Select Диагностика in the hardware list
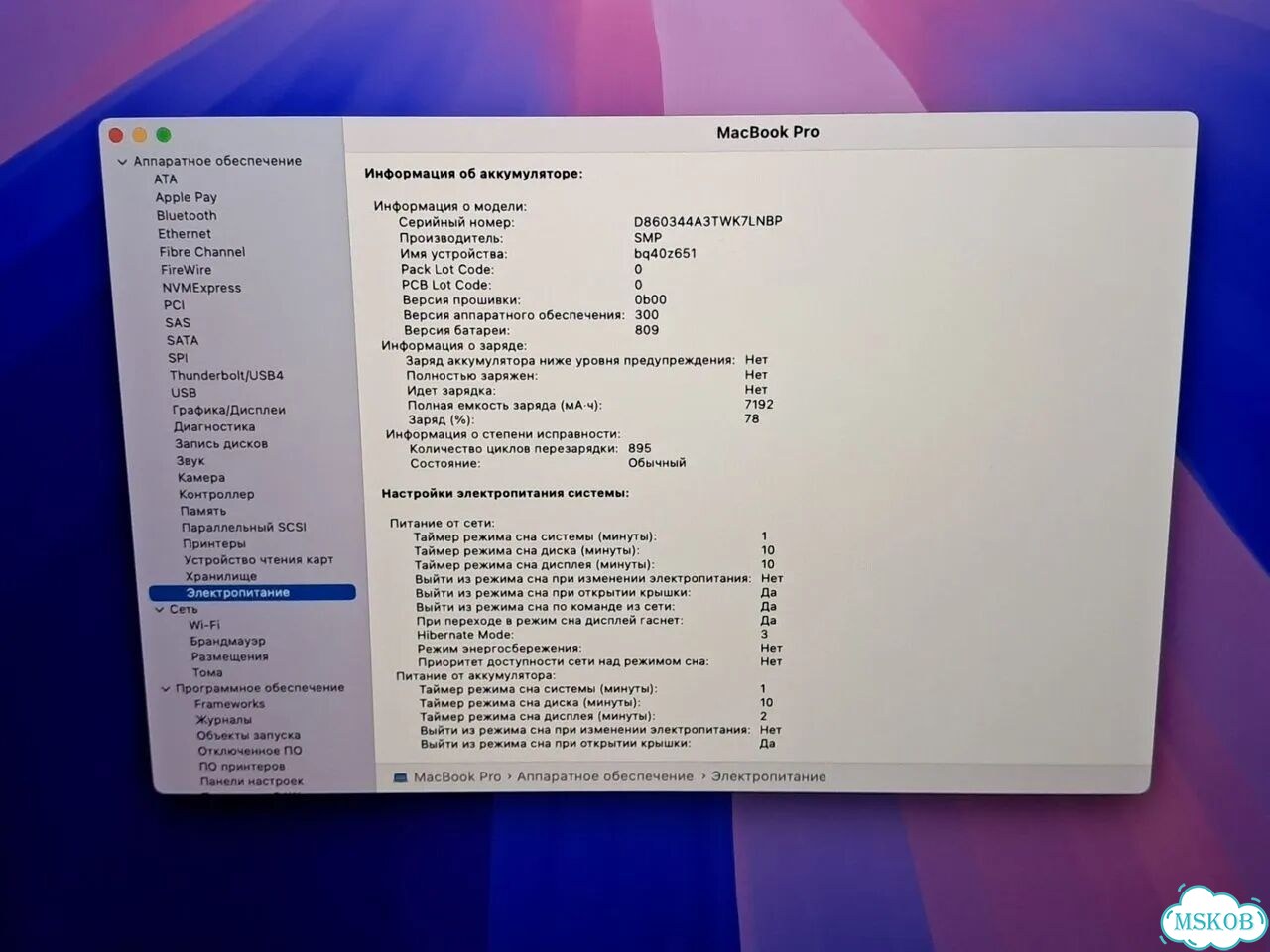Image resolution: width=1270 pixels, height=952 pixels. 214,427
